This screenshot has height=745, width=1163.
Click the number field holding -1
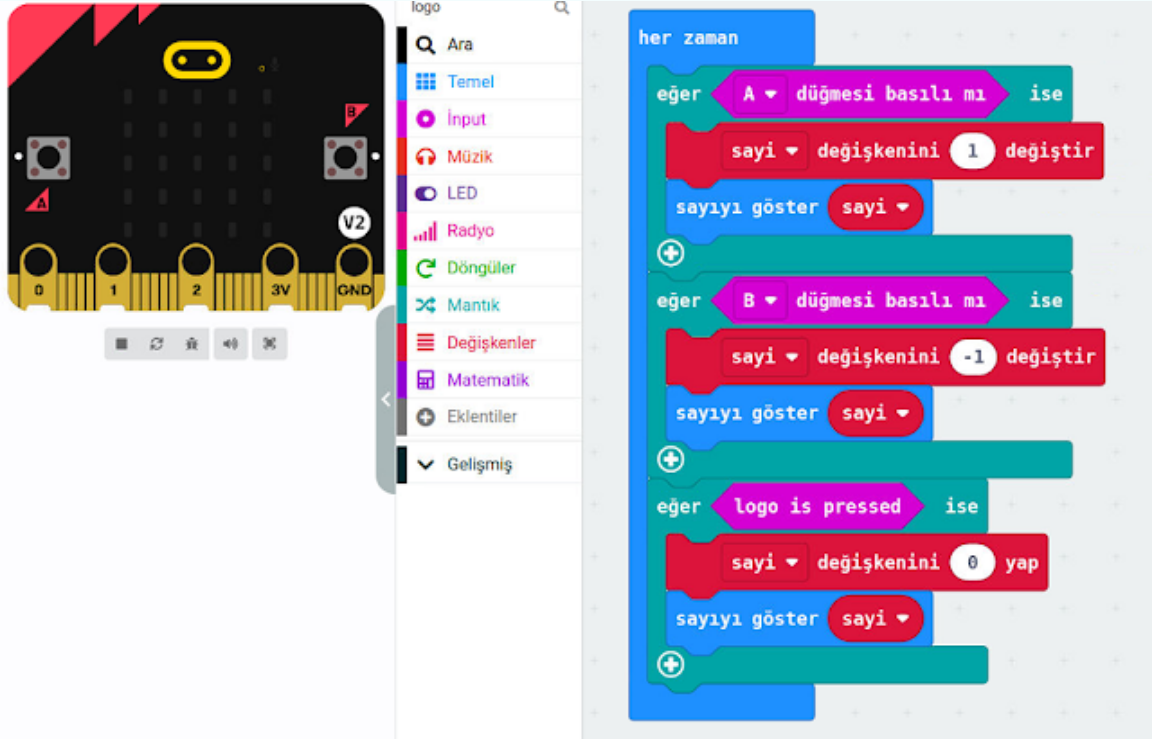tap(973, 357)
